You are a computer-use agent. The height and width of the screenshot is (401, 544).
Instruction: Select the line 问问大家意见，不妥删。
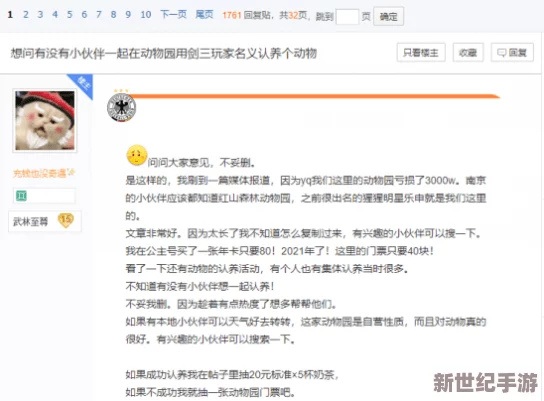202,162
